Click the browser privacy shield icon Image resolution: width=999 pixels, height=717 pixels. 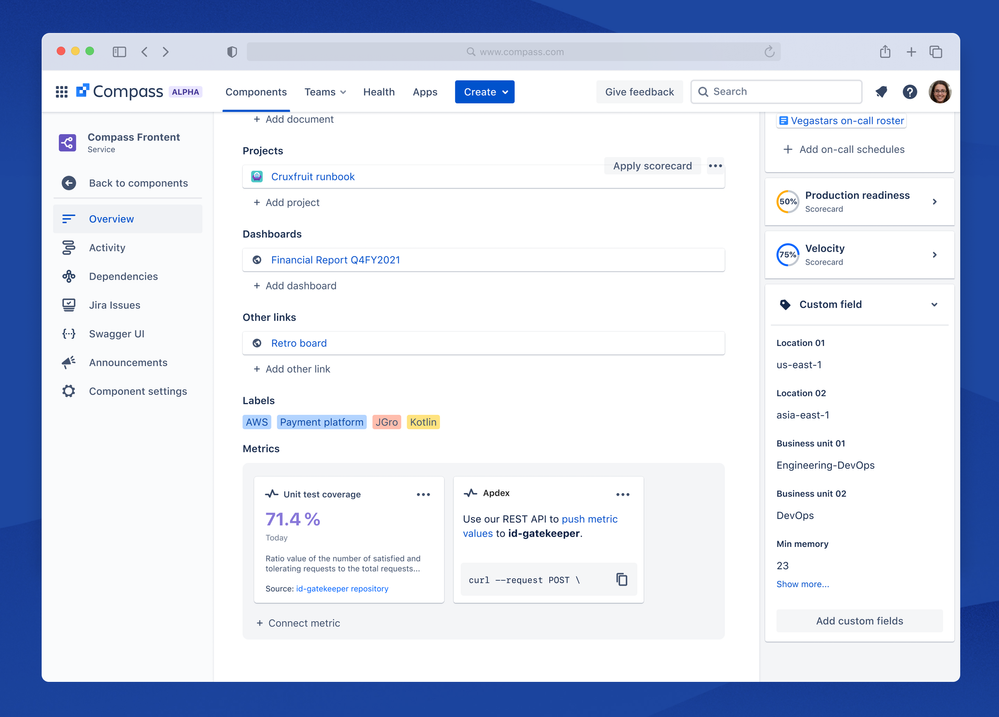point(232,52)
